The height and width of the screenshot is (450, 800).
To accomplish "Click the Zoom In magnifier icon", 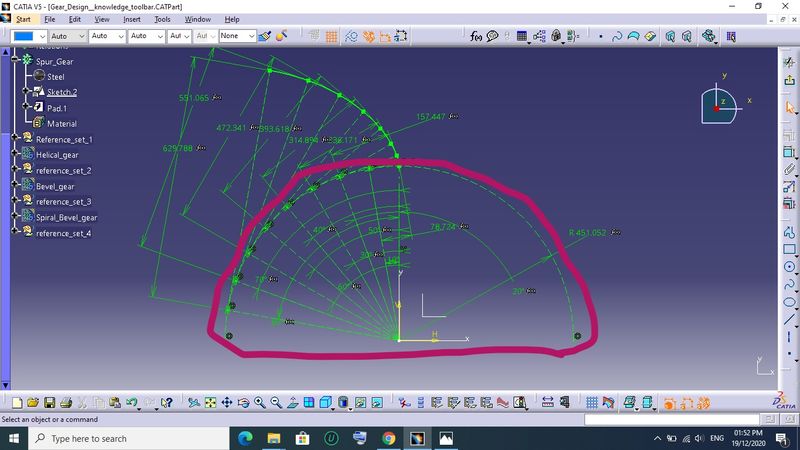I will (259, 403).
